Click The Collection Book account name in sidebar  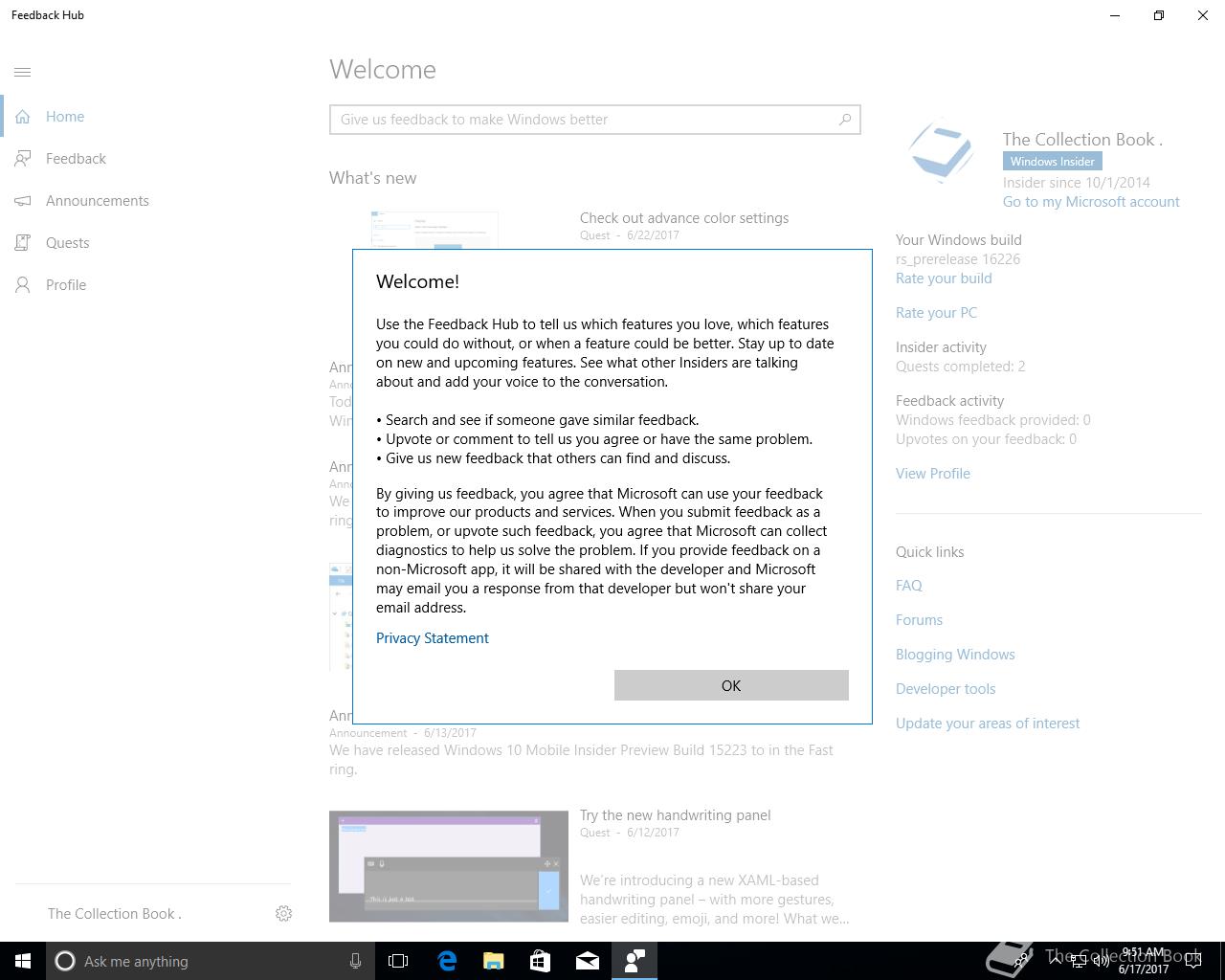[115, 914]
